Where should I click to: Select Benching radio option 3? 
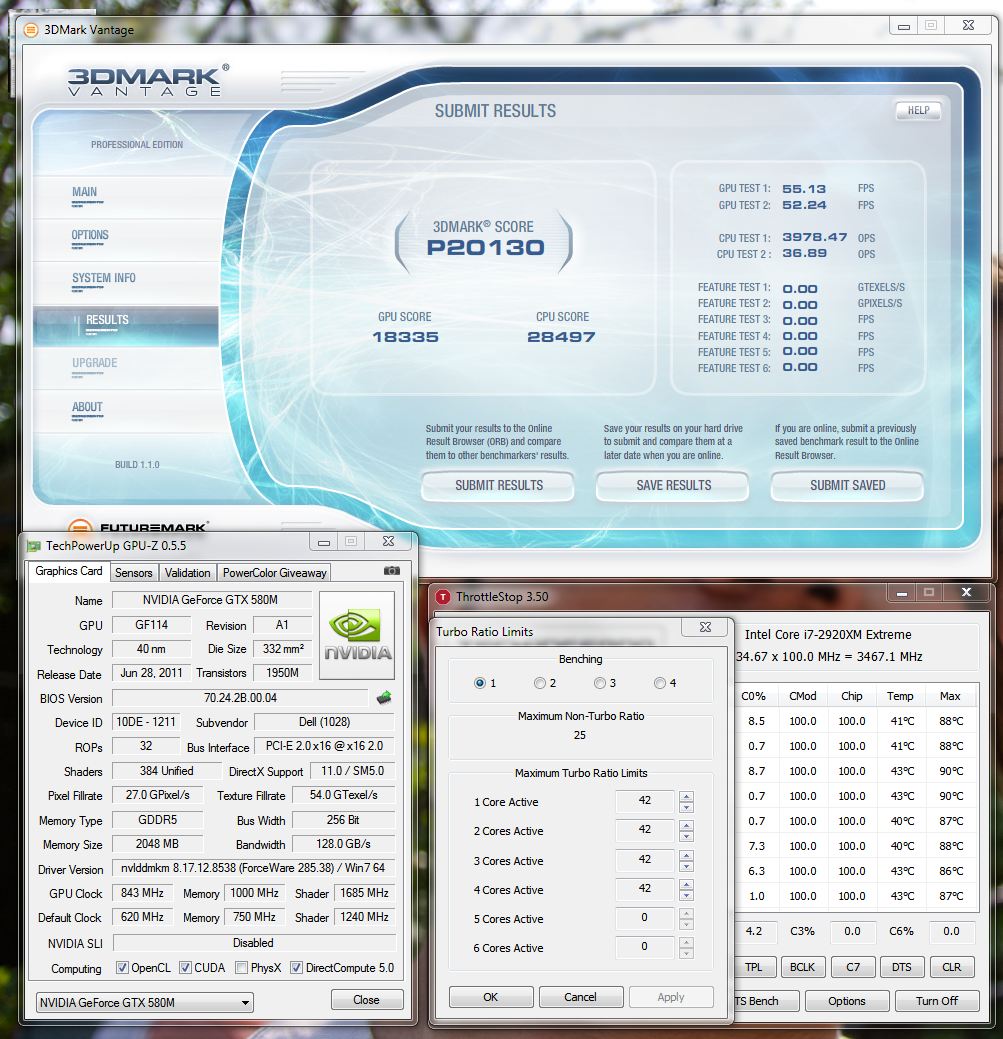(600, 683)
